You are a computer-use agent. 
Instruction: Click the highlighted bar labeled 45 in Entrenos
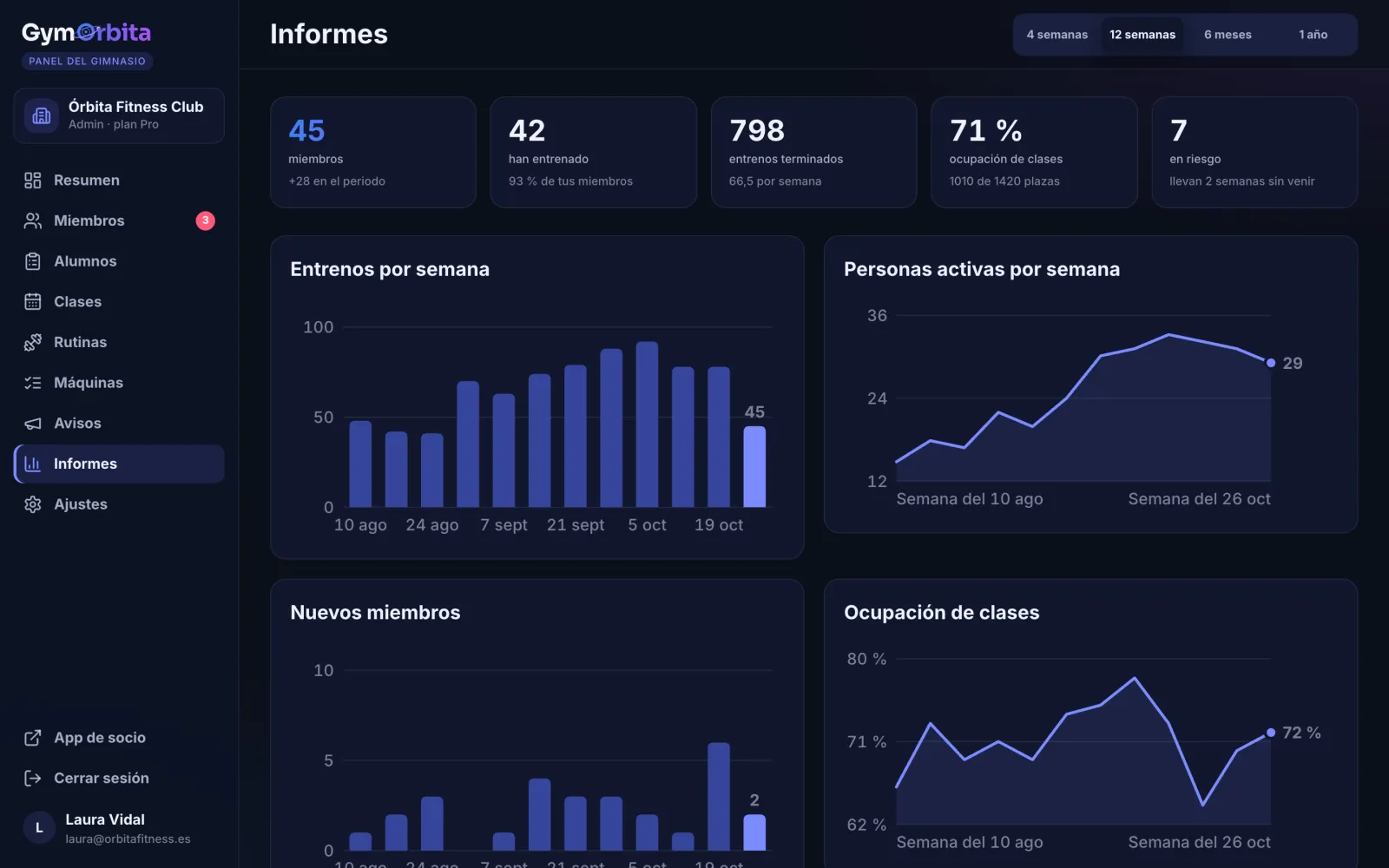[754, 466]
